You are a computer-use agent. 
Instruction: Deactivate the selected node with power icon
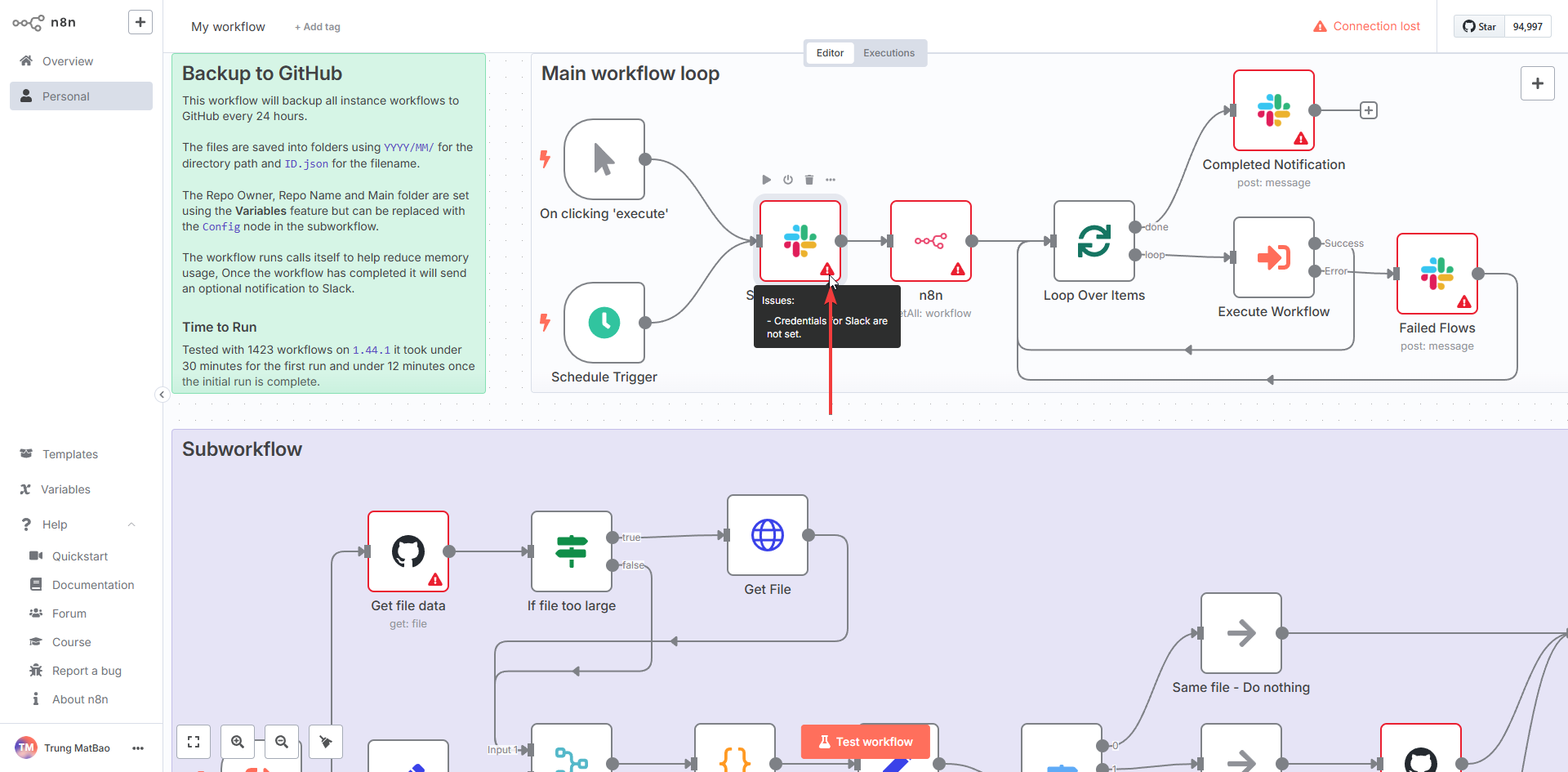[788, 180]
